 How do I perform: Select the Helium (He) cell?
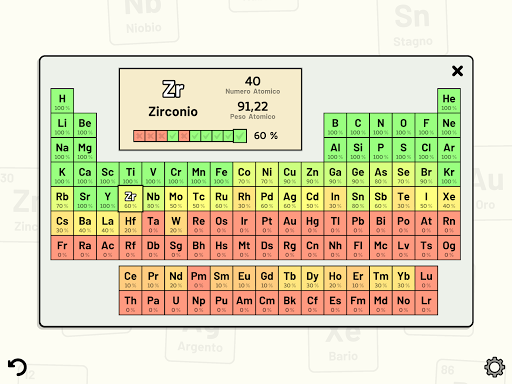(x=449, y=101)
